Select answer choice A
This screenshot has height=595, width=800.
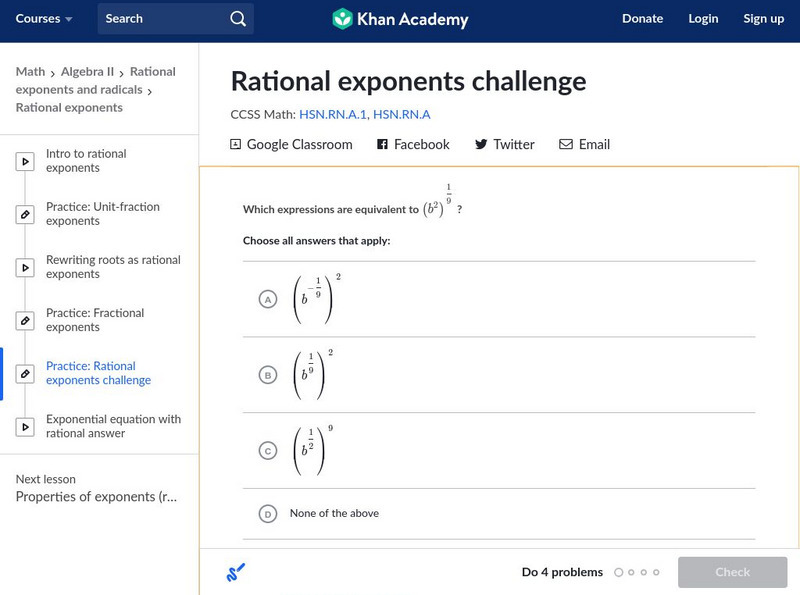tap(267, 299)
